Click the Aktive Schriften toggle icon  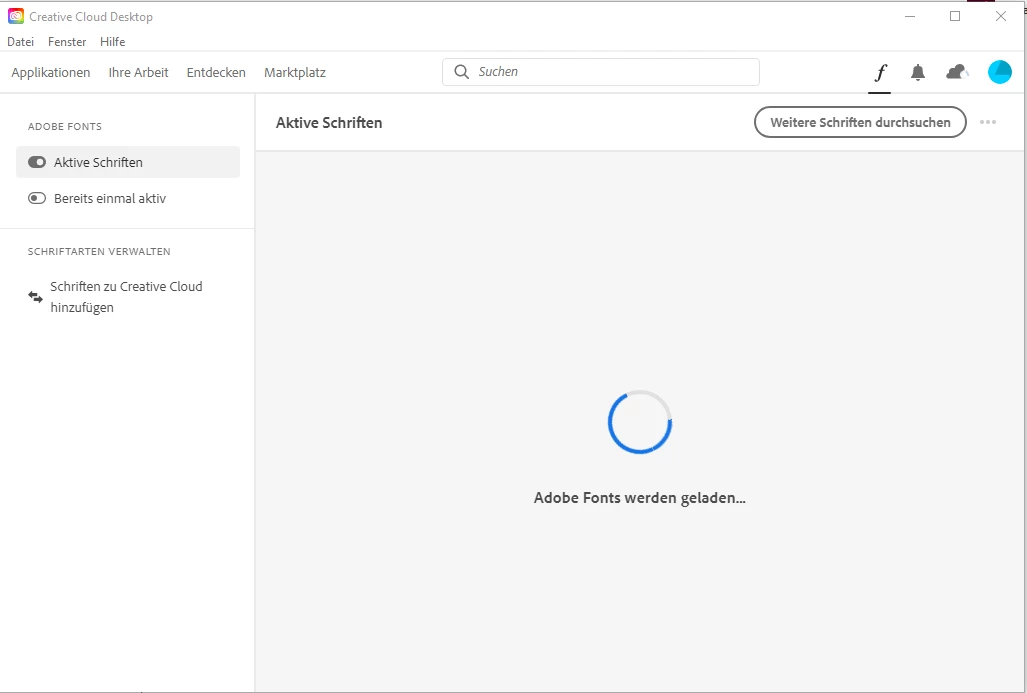37,162
